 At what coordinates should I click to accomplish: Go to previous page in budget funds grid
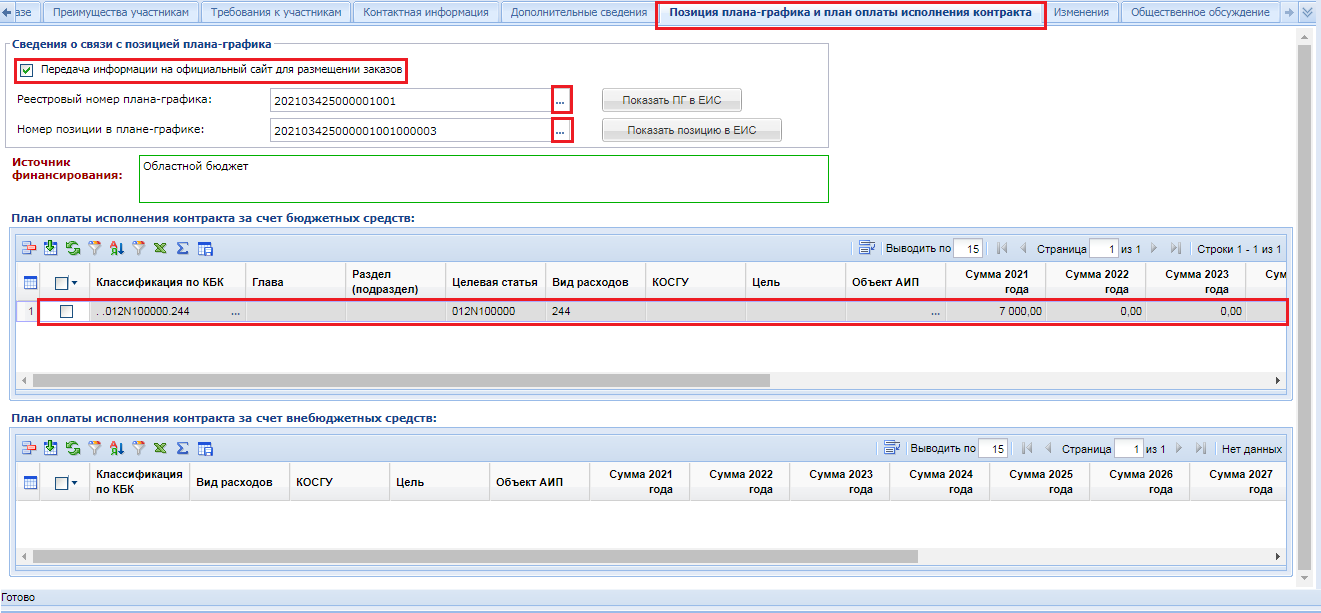[x=1023, y=248]
